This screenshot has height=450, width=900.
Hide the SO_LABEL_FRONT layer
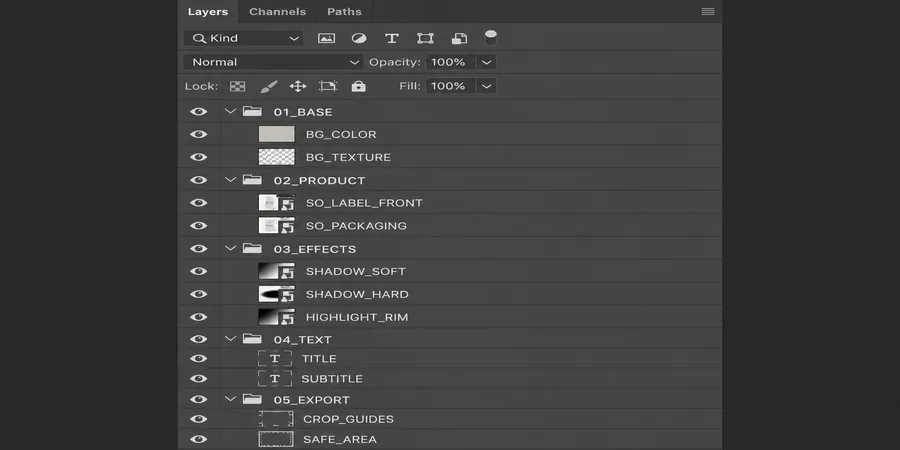point(199,203)
